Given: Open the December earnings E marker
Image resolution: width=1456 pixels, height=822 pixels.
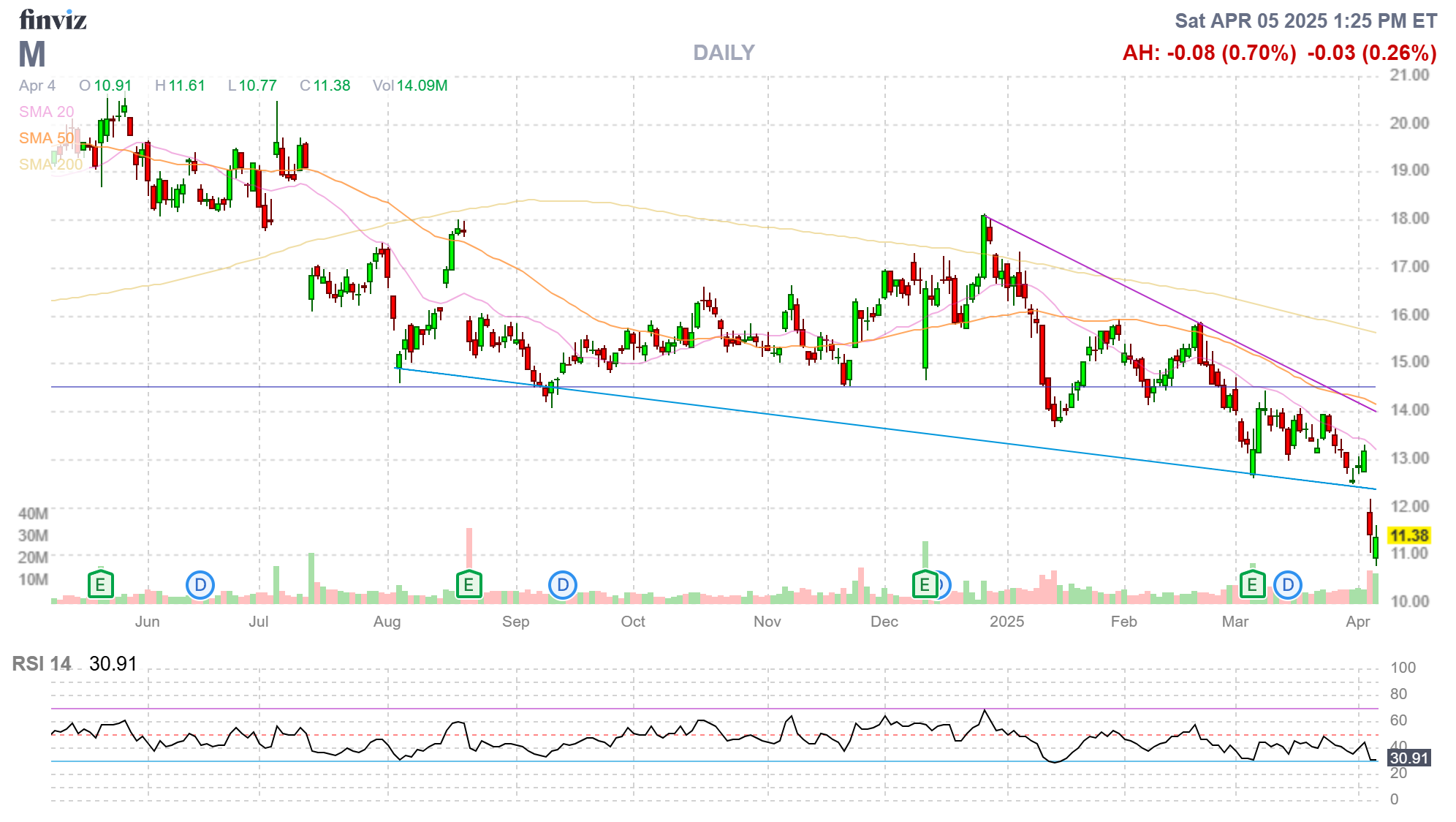Looking at the screenshot, I should (924, 584).
